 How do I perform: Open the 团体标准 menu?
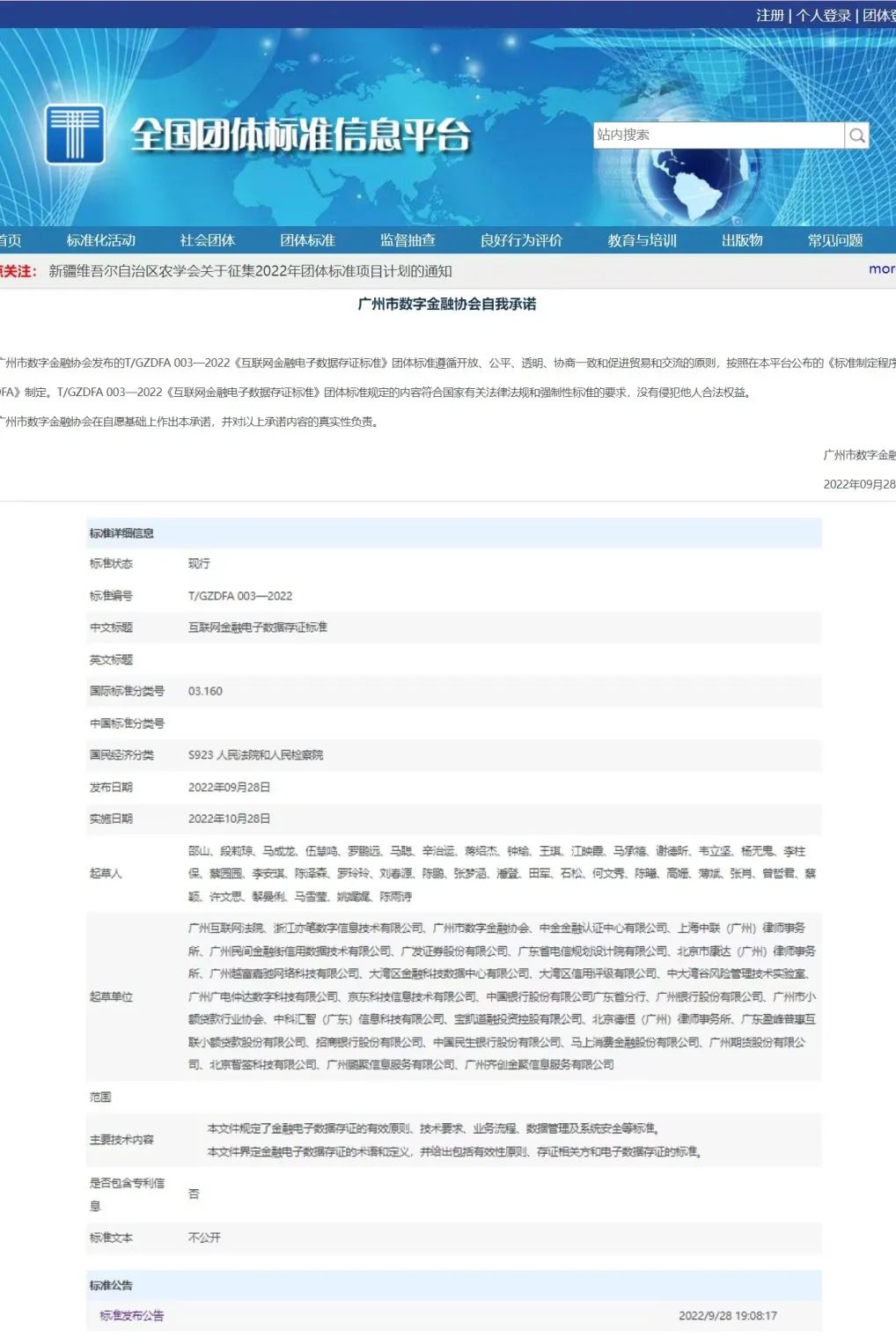click(x=308, y=240)
